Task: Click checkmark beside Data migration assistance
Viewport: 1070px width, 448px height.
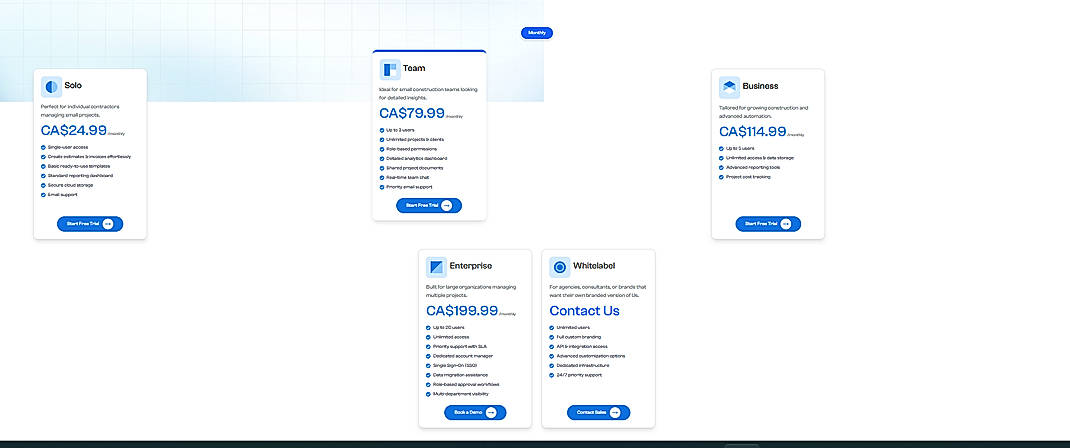Action: [429, 375]
